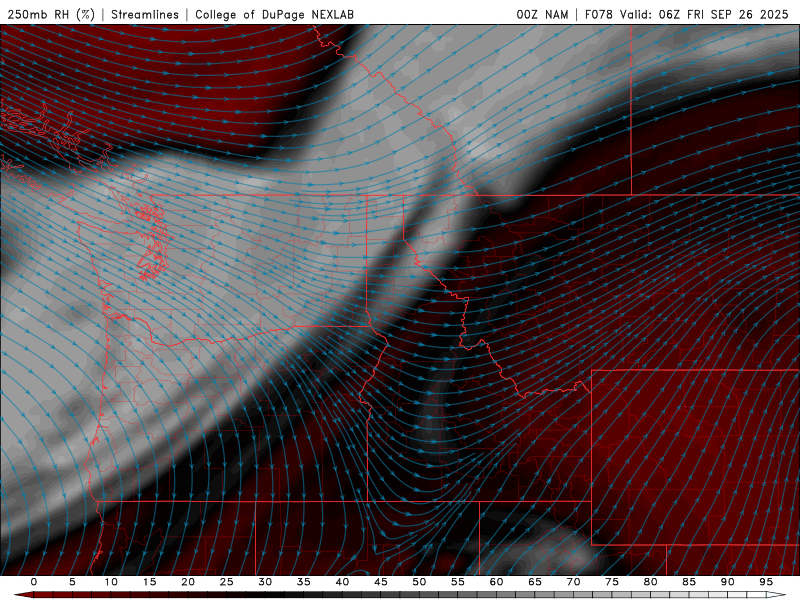Click the colorbar tick label "15"

[149, 582]
